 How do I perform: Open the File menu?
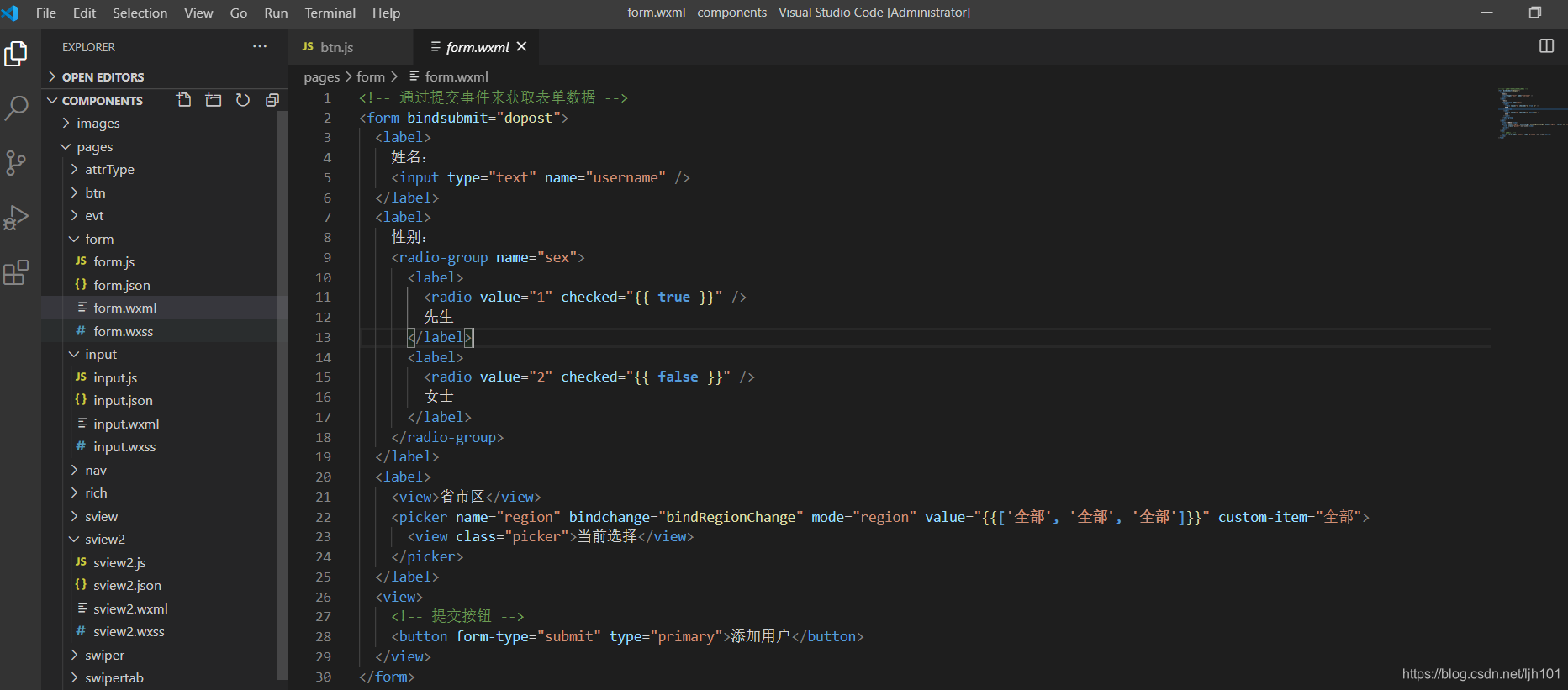[46, 13]
